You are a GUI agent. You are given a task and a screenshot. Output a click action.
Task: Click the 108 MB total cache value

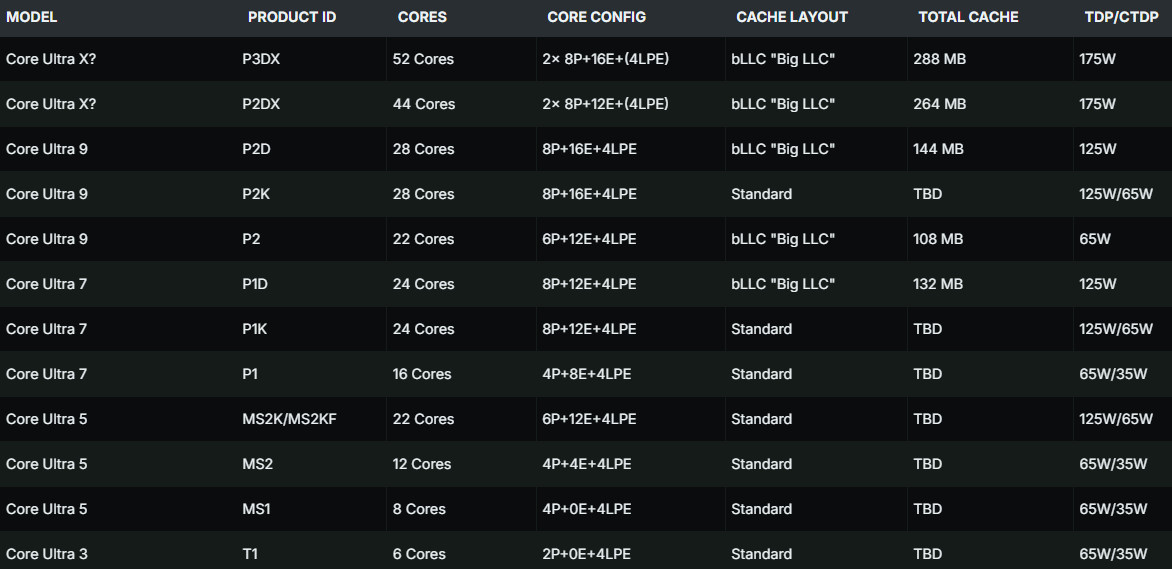(x=938, y=239)
